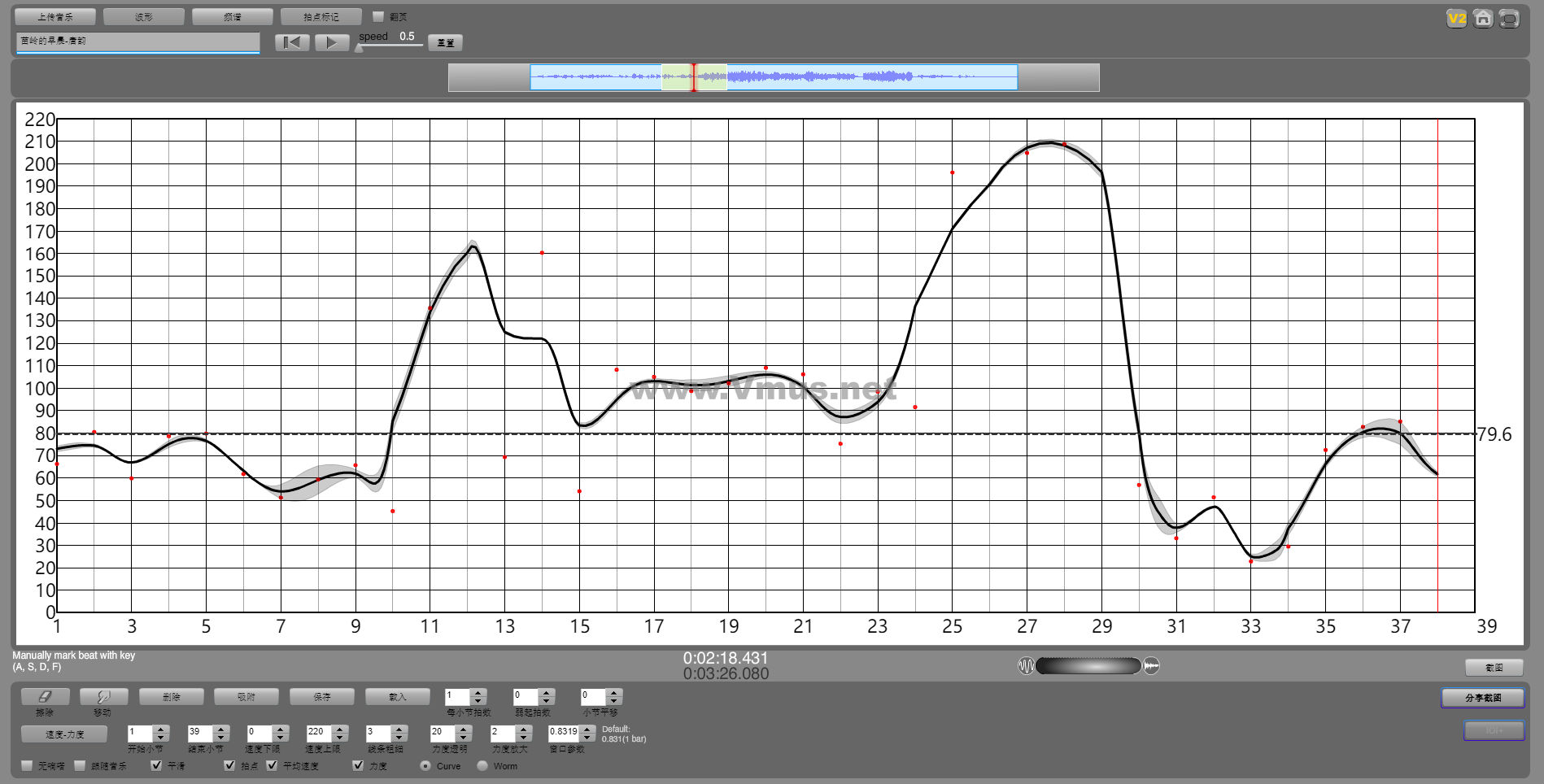1544x784 pixels.
Task: Click the 保存 save button
Action: (322, 697)
